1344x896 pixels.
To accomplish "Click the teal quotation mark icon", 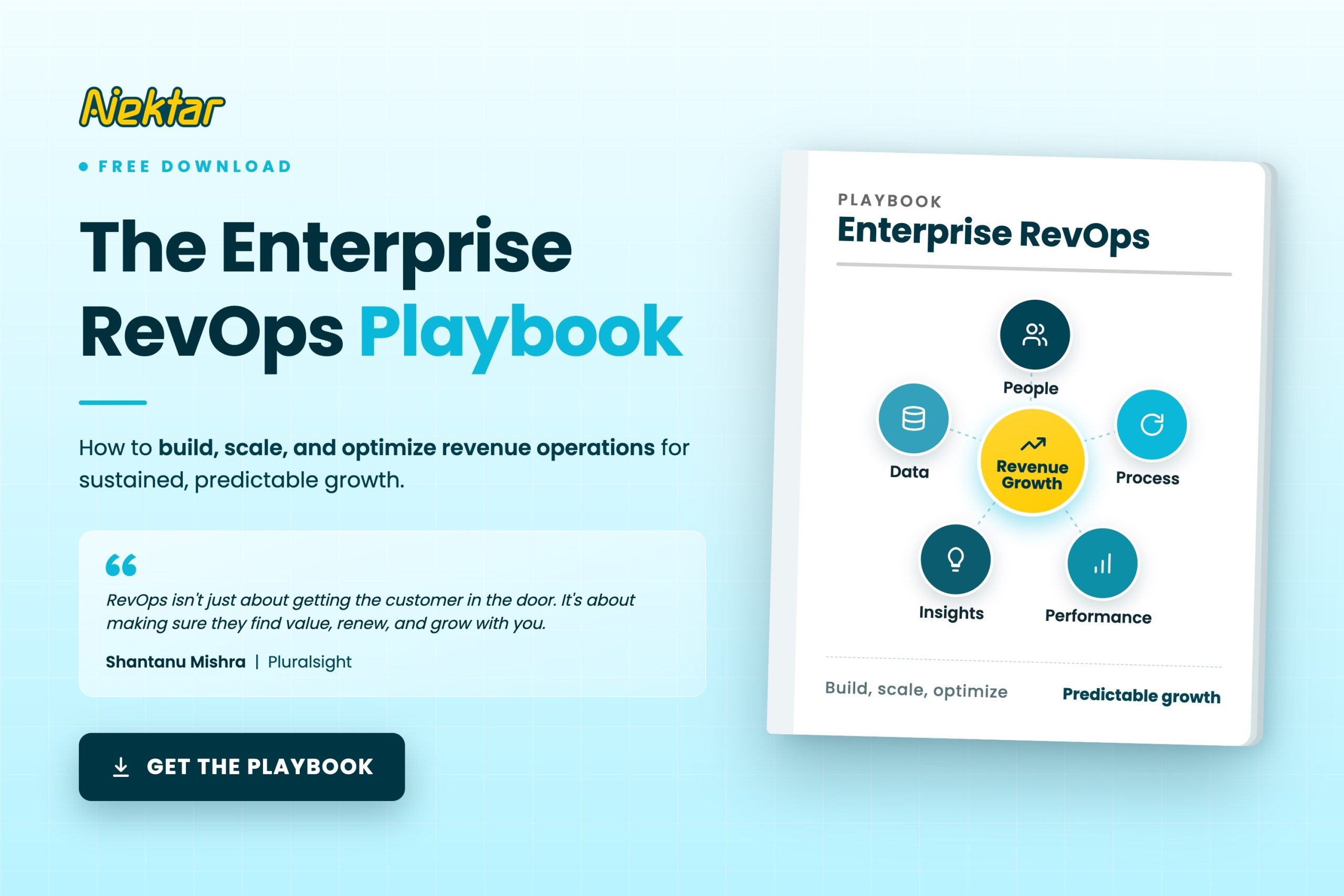I will click(x=121, y=565).
